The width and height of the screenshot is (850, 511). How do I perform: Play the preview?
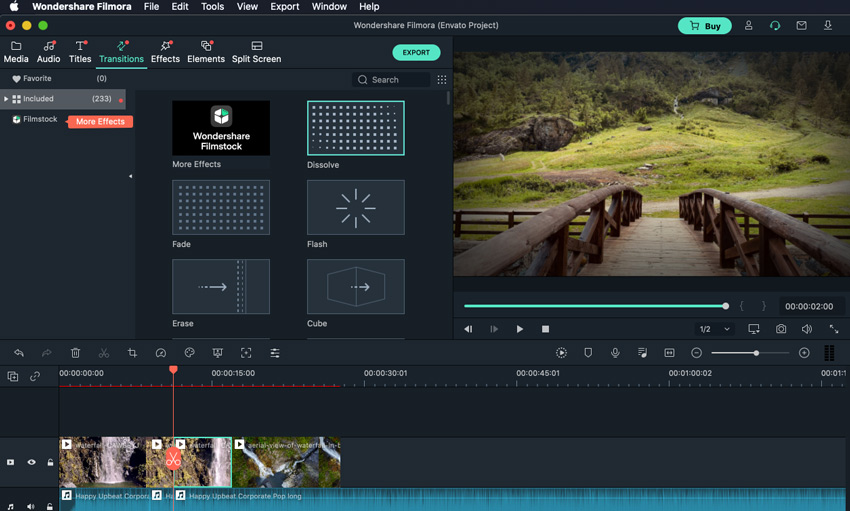pyautogui.click(x=520, y=329)
